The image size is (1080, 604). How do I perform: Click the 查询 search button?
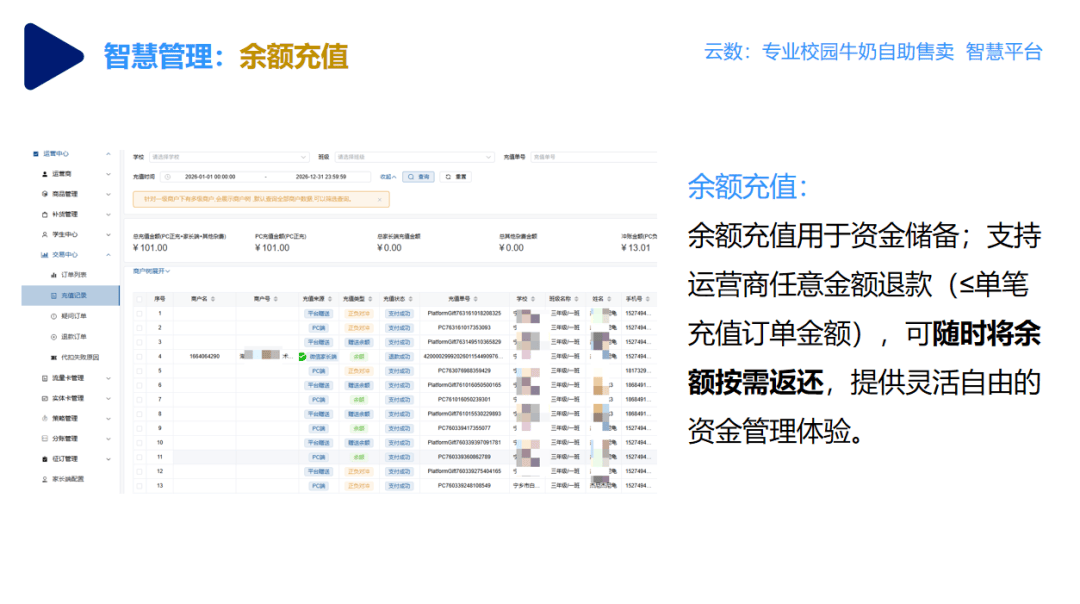point(418,177)
